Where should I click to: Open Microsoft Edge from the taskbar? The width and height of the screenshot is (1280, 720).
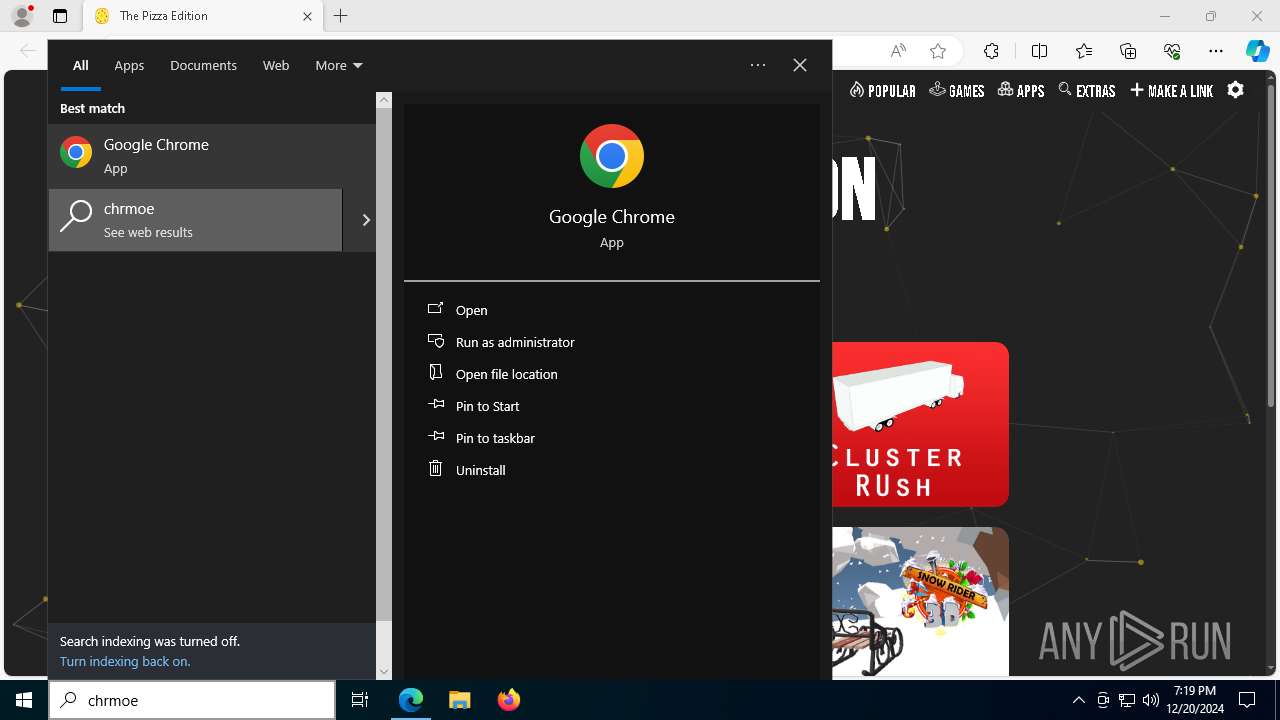pos(411,700)
